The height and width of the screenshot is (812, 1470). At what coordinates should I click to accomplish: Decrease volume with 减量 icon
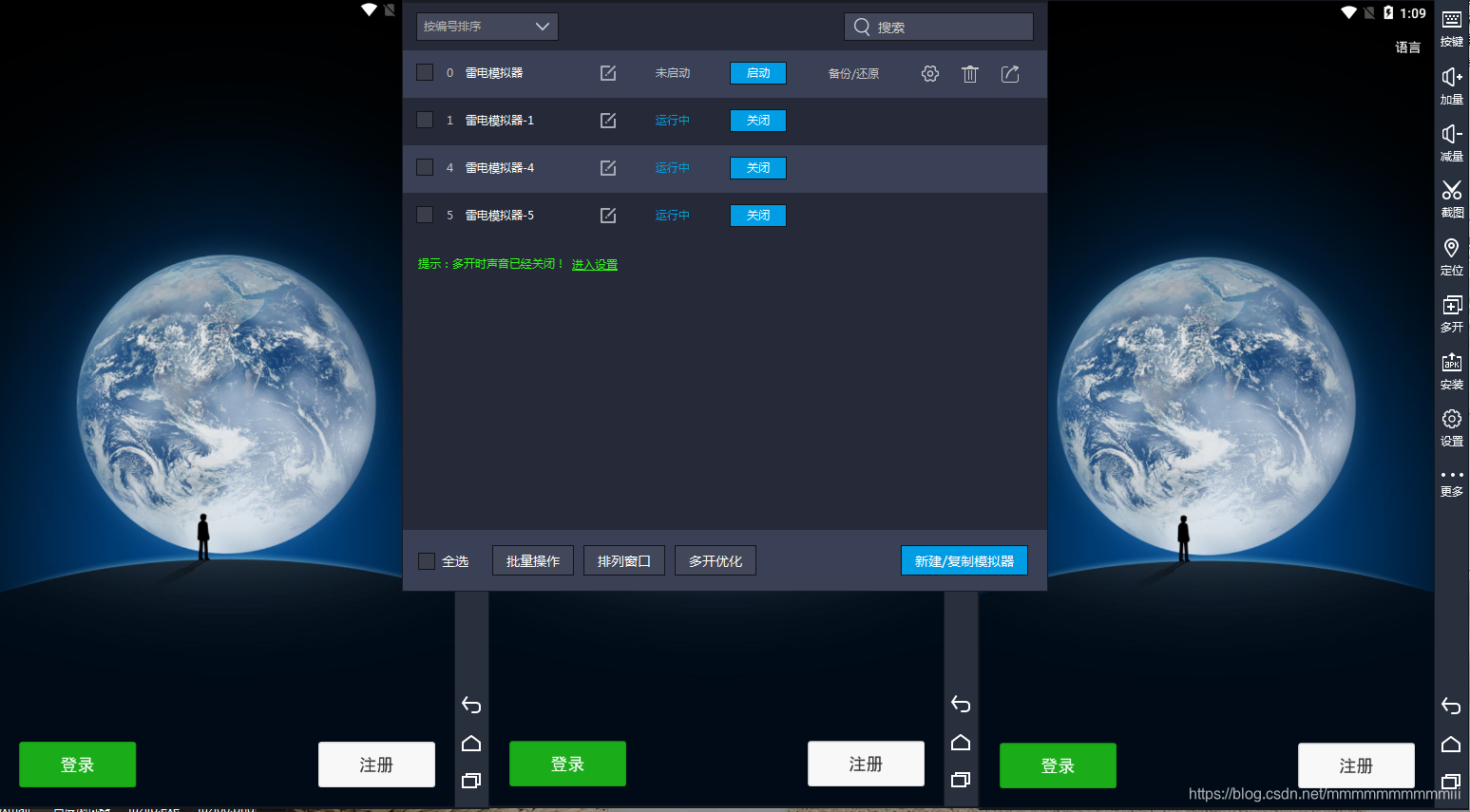[1452, 142]
